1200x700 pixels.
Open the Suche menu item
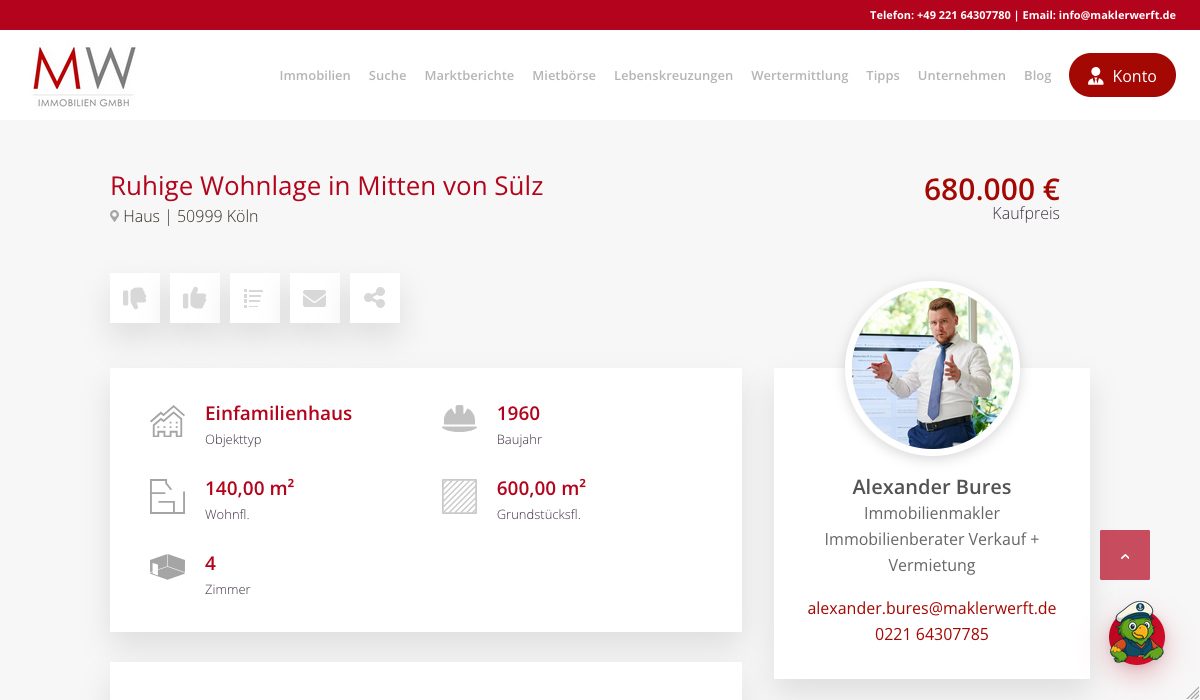[x=387, y=75]
